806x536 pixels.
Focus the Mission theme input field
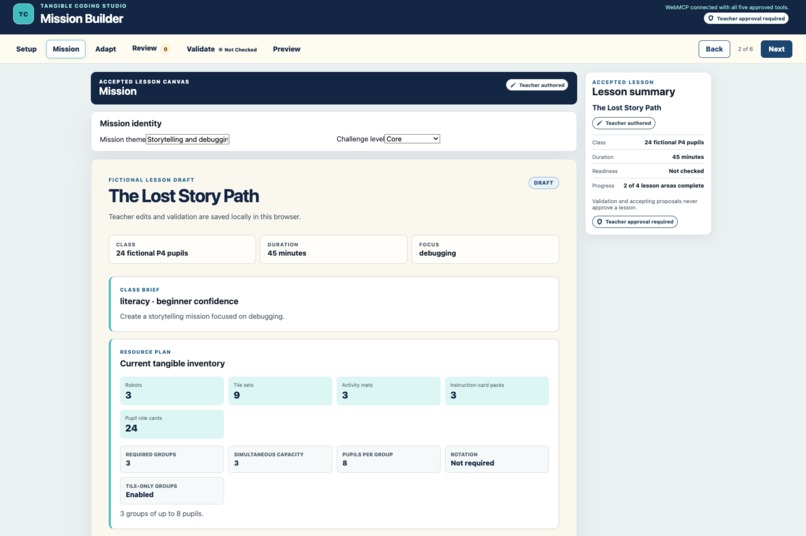coord(188,139)
